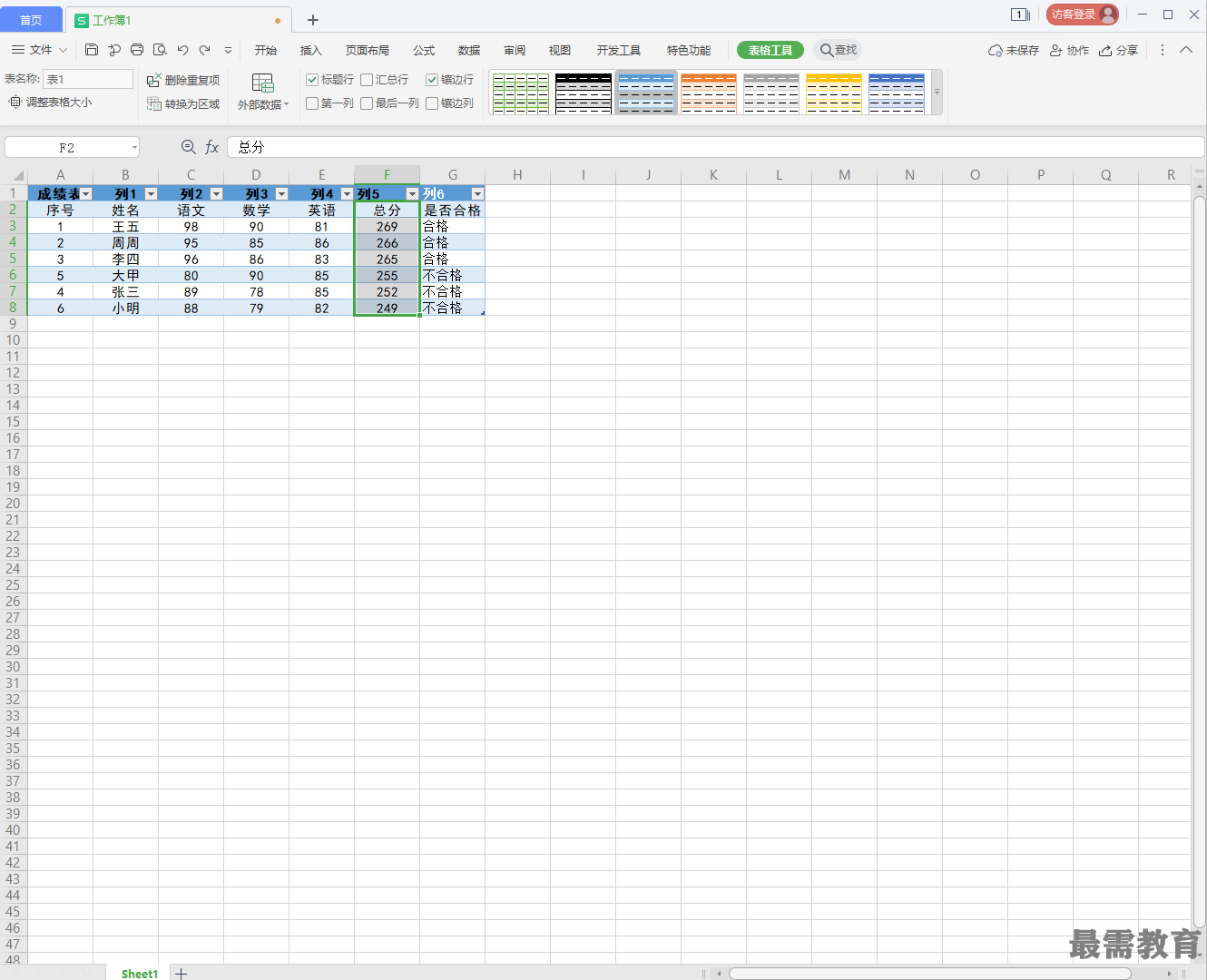Image resolution: width=1207 pixels, height=980 pixels.
Task: Click Remove Duplicates (删除重复项)
Action: coord(183,80)
